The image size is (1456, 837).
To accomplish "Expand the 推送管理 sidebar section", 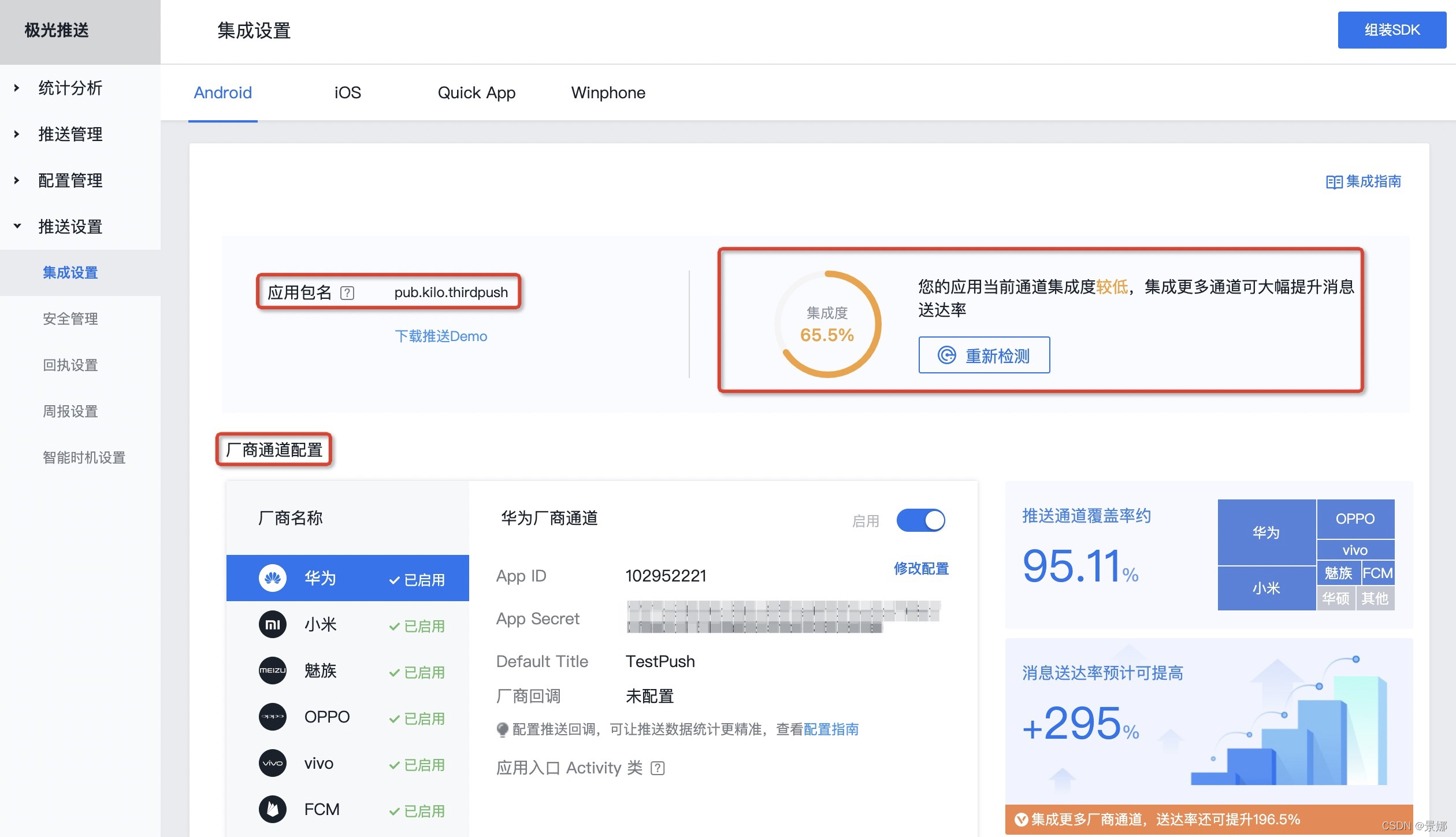I will (x=69, y=134).
